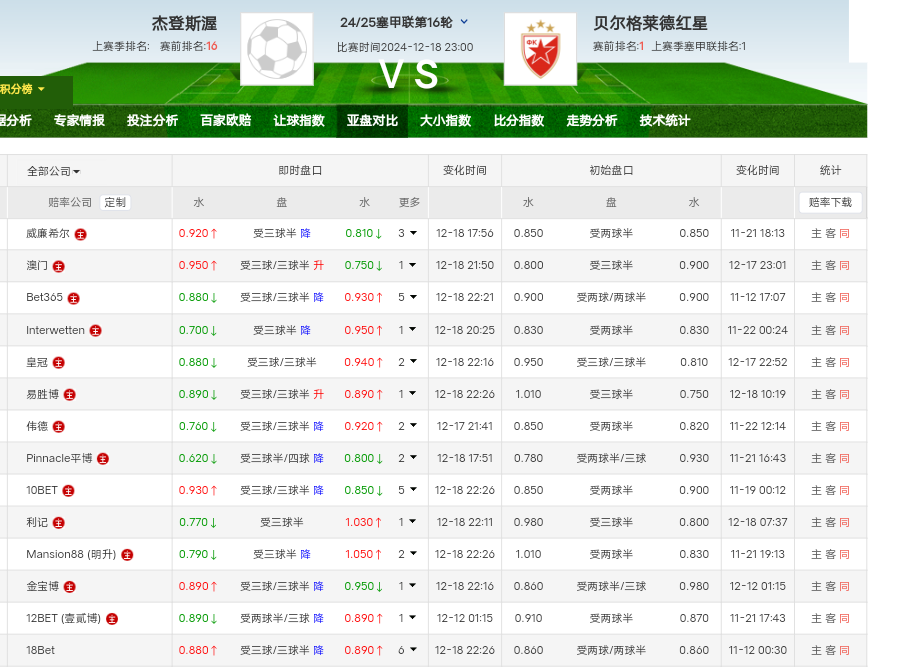Viewport: 905px width, 667px height.
Task: Select the 亚盘对比 tab
Action: pyautogui.click(x=372, y=121)
